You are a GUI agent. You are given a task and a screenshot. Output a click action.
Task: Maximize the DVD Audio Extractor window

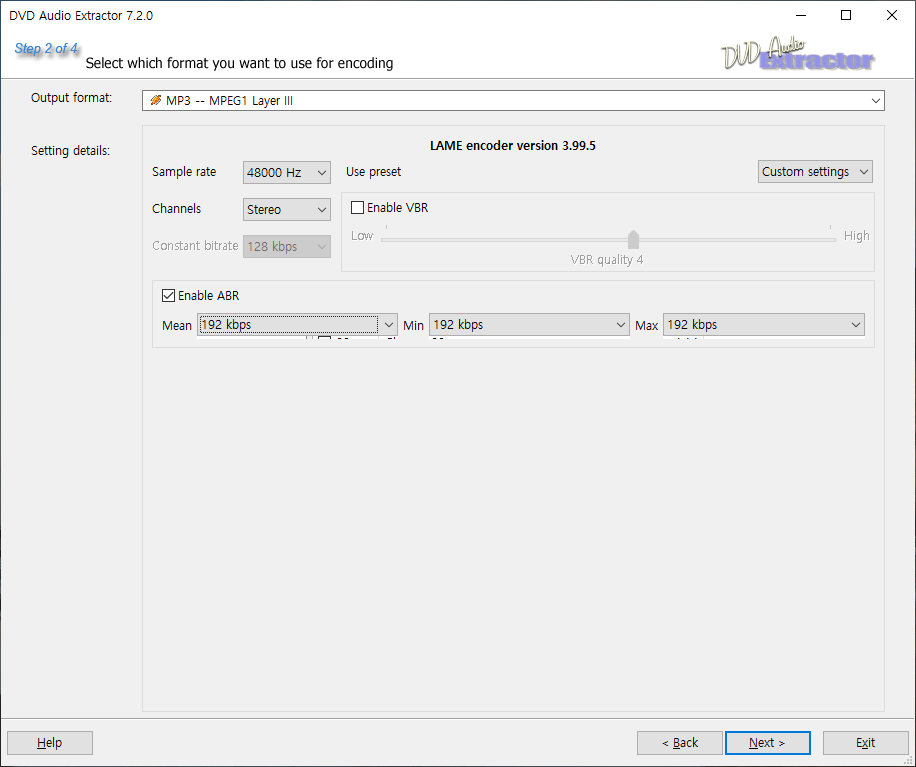click(x=846, y=15)
